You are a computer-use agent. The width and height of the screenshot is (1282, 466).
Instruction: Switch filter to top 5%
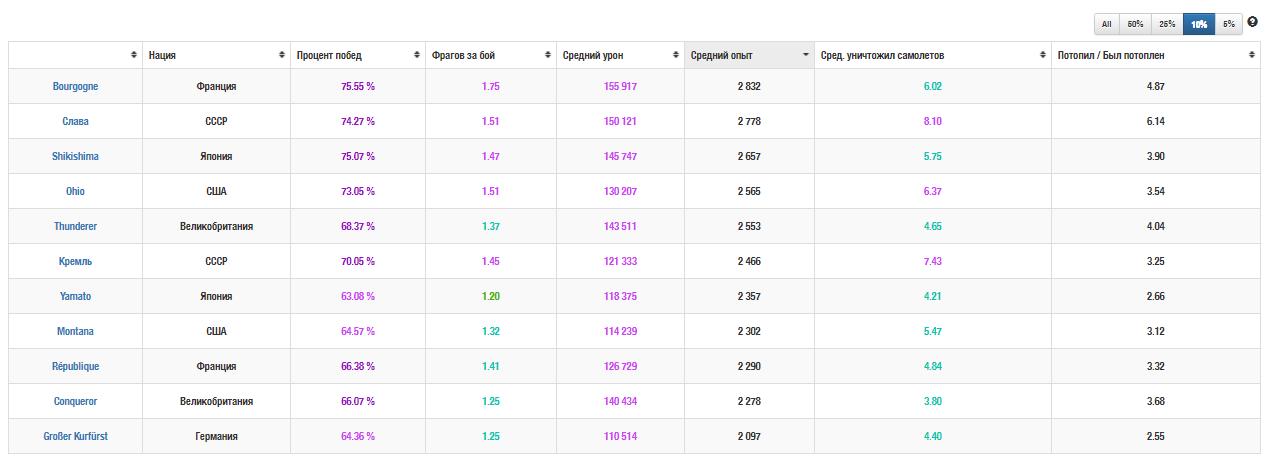1228,24
